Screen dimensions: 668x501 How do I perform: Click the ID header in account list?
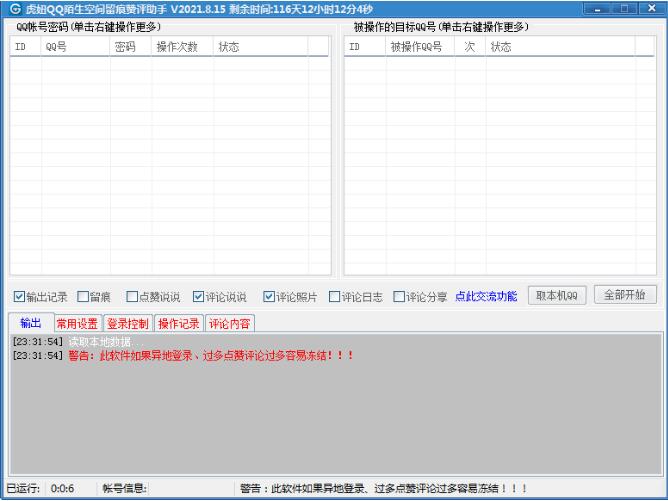click(x=26, y=46)
